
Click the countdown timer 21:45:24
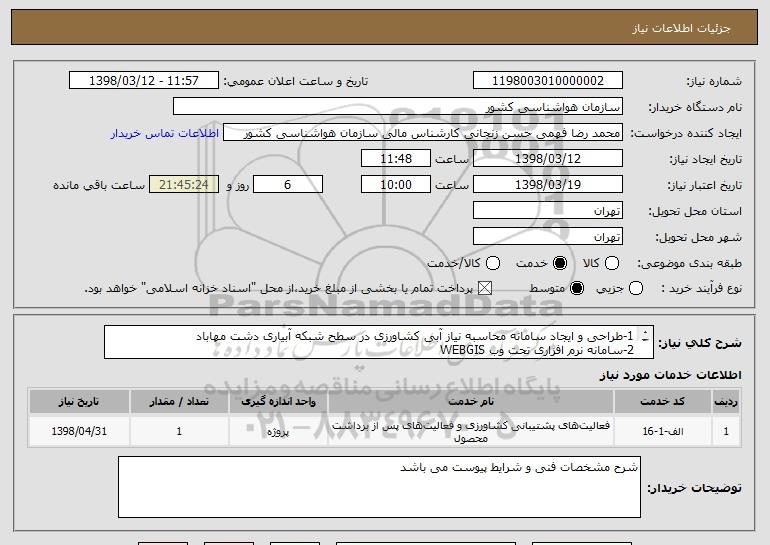(184, 185)
